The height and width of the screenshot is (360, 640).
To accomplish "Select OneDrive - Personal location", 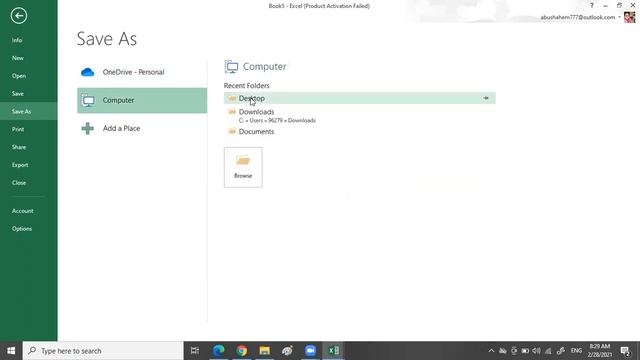I will pos(142,72).
